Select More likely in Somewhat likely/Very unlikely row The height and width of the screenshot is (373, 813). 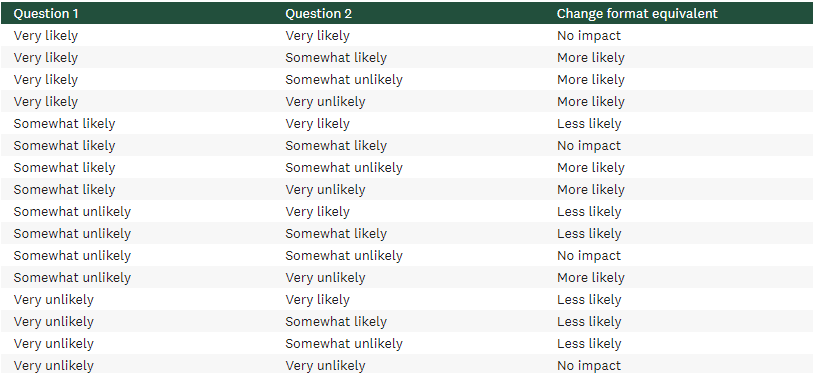coord(591,190)
